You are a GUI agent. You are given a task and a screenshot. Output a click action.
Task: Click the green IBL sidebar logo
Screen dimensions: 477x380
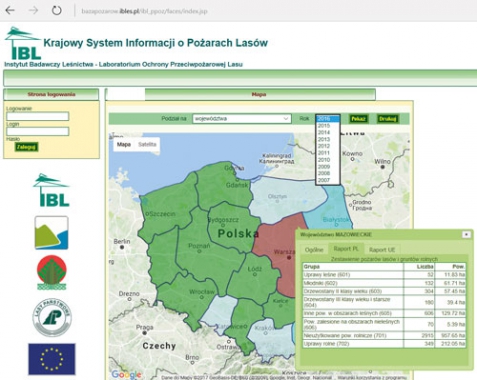click(x=51, y=190)
